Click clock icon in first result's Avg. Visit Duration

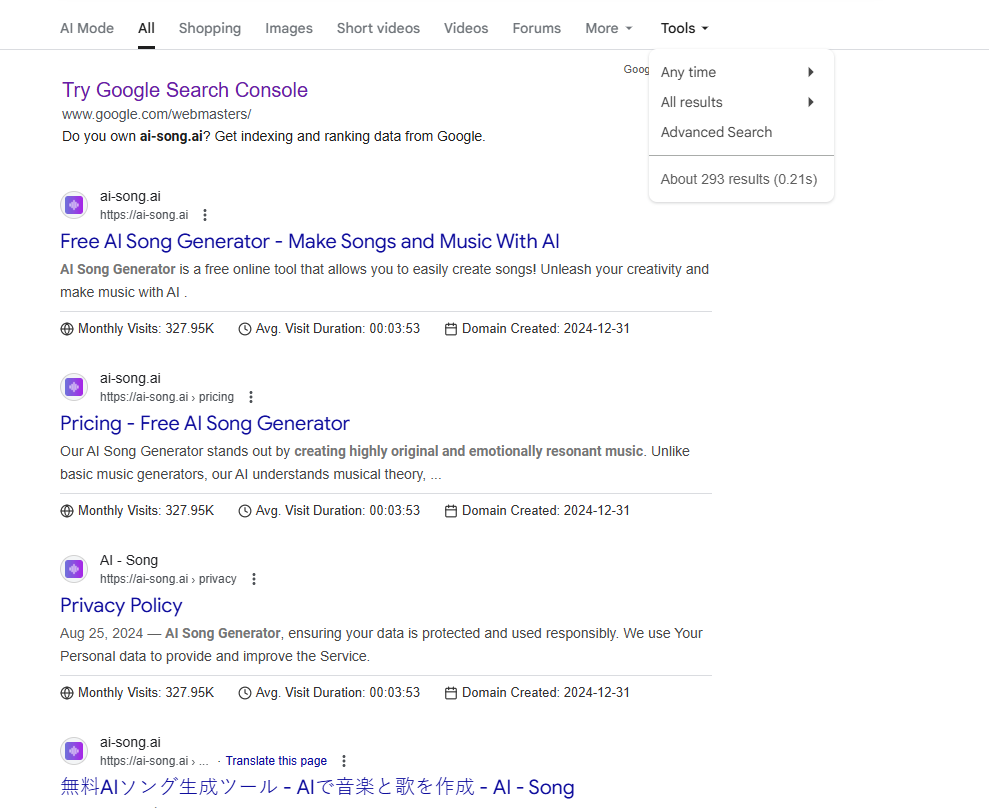[x=245, y=329]
